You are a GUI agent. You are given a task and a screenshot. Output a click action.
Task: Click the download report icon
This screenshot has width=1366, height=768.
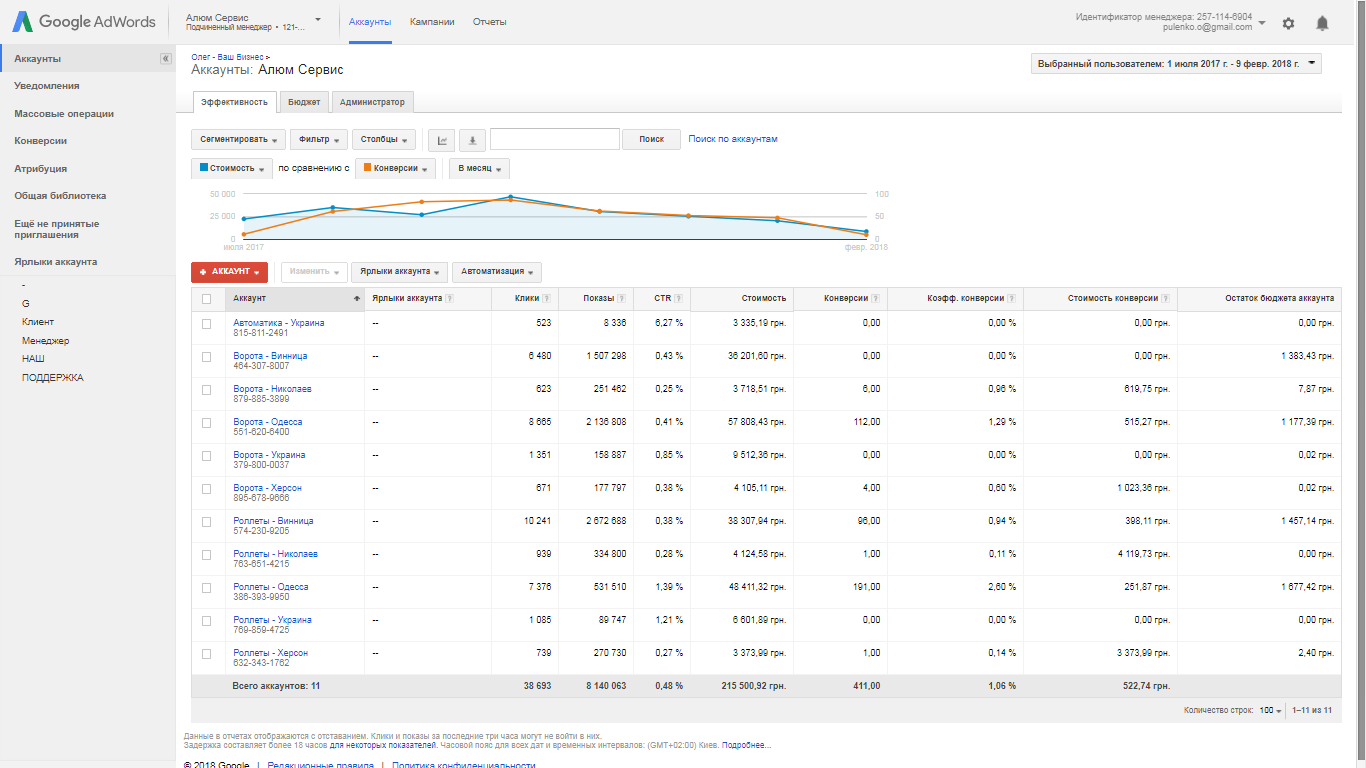click(472, 140)
